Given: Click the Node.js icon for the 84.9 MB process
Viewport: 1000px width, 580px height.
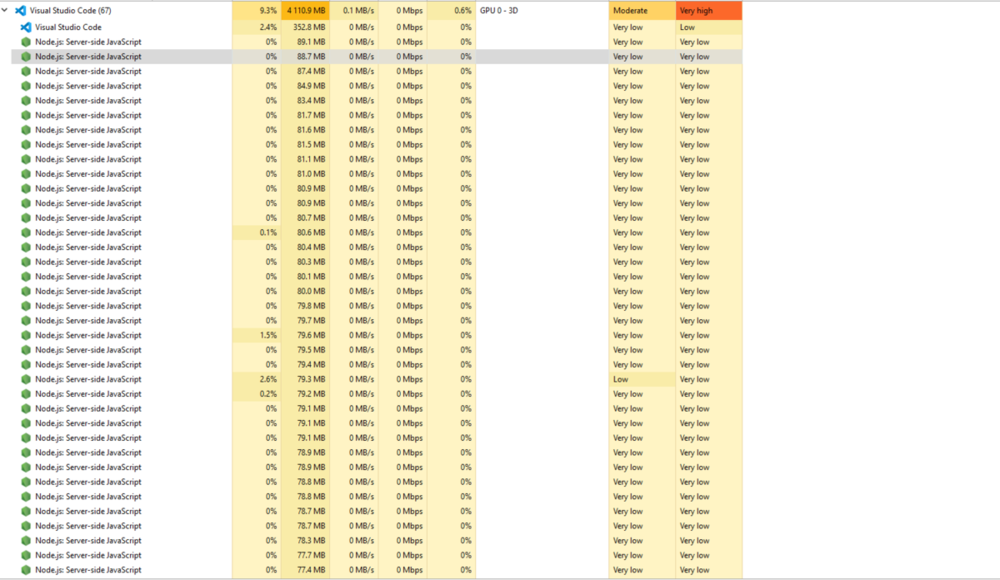Looking at the screenshot, I should tap(26, 86).
